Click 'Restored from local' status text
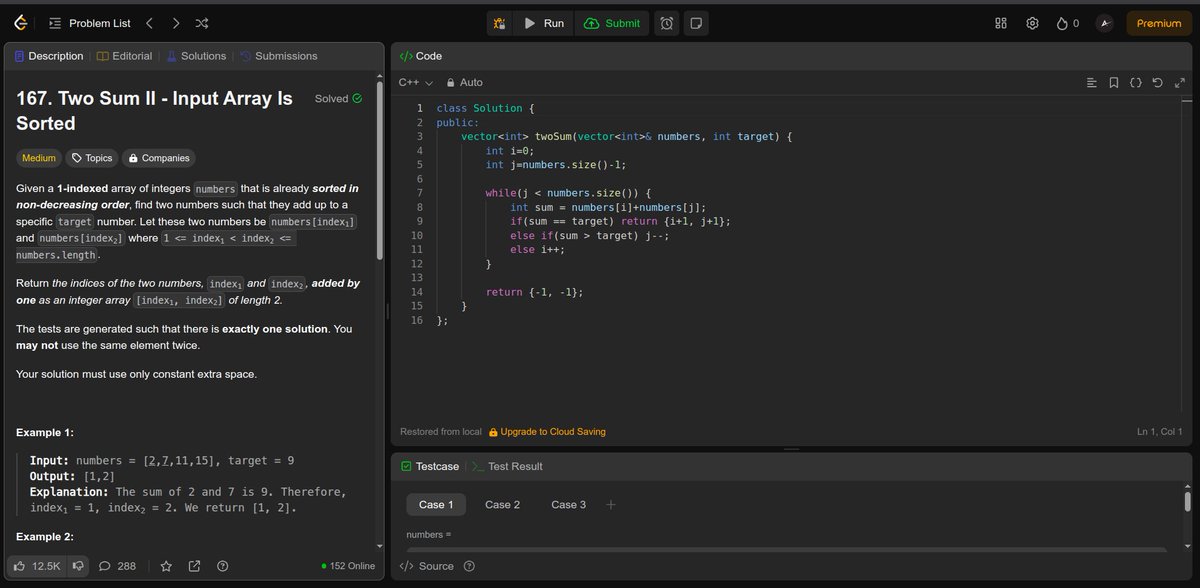 [440, 432]
